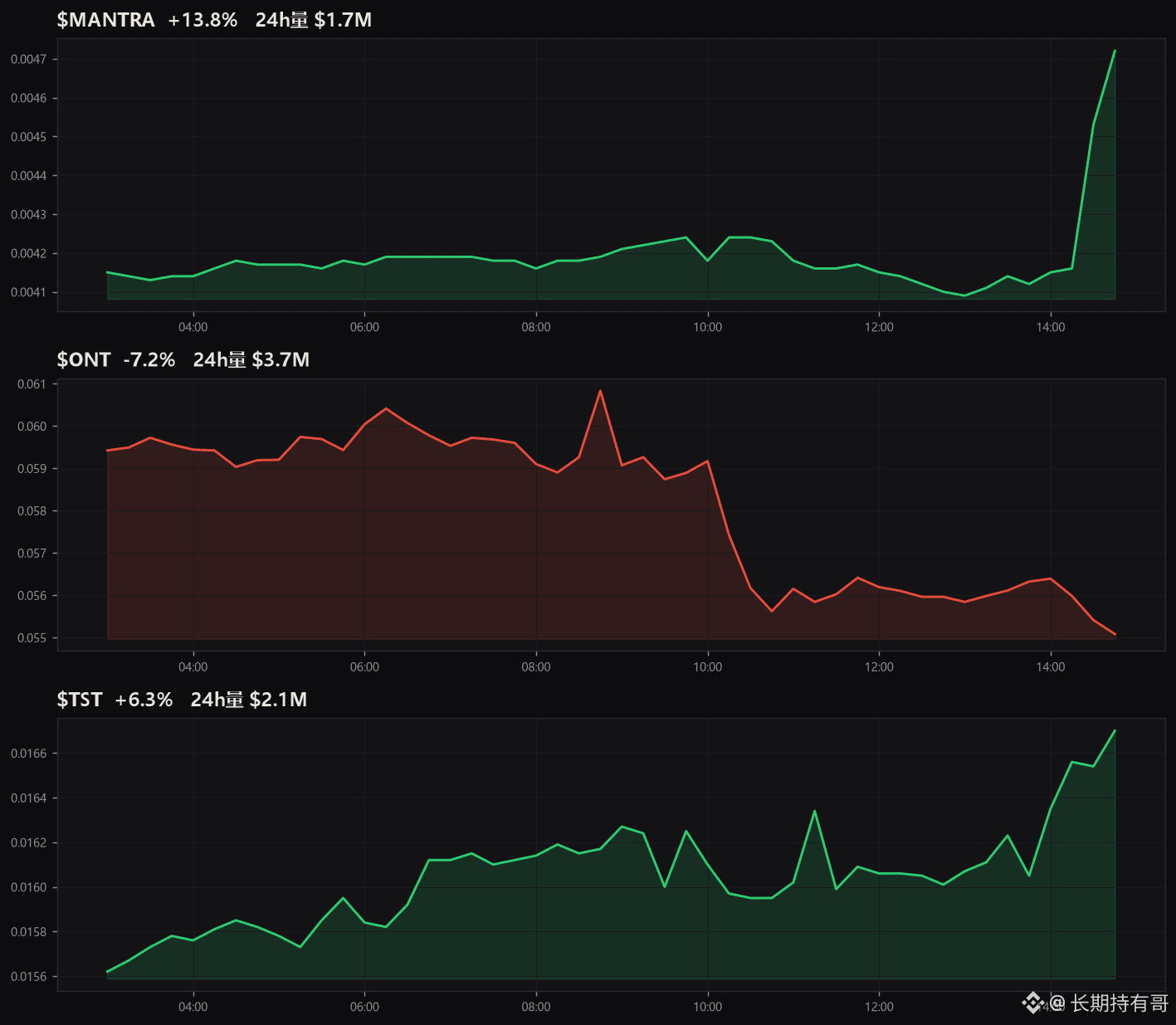Image resolution: width=1176 pixels, height=1025 pixels.
Task: Click 04:00 on the $MANTRA time axis
Action: 193,327
